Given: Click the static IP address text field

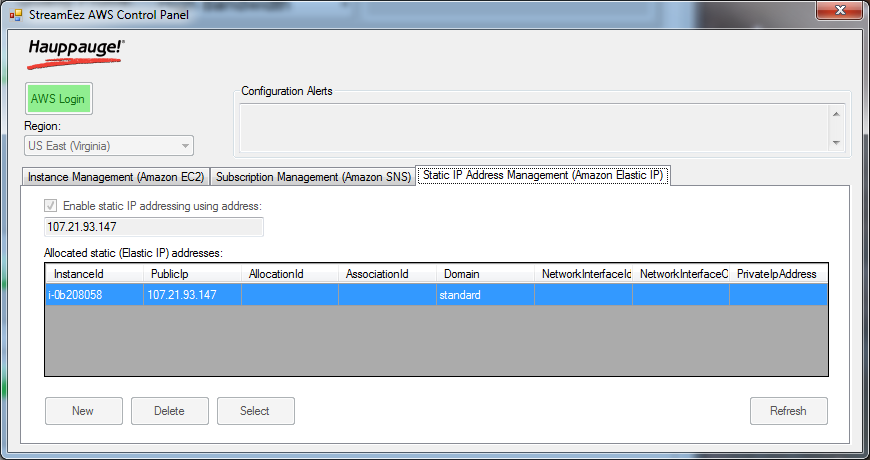Looking at the screenshot, I should pyautogui.click(x=154, y=227).
